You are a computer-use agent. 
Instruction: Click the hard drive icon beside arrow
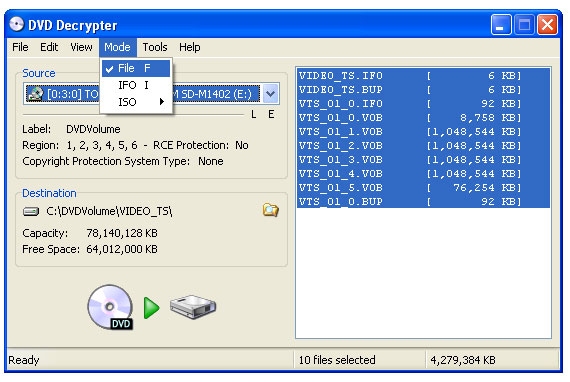(x=193, y=307)
